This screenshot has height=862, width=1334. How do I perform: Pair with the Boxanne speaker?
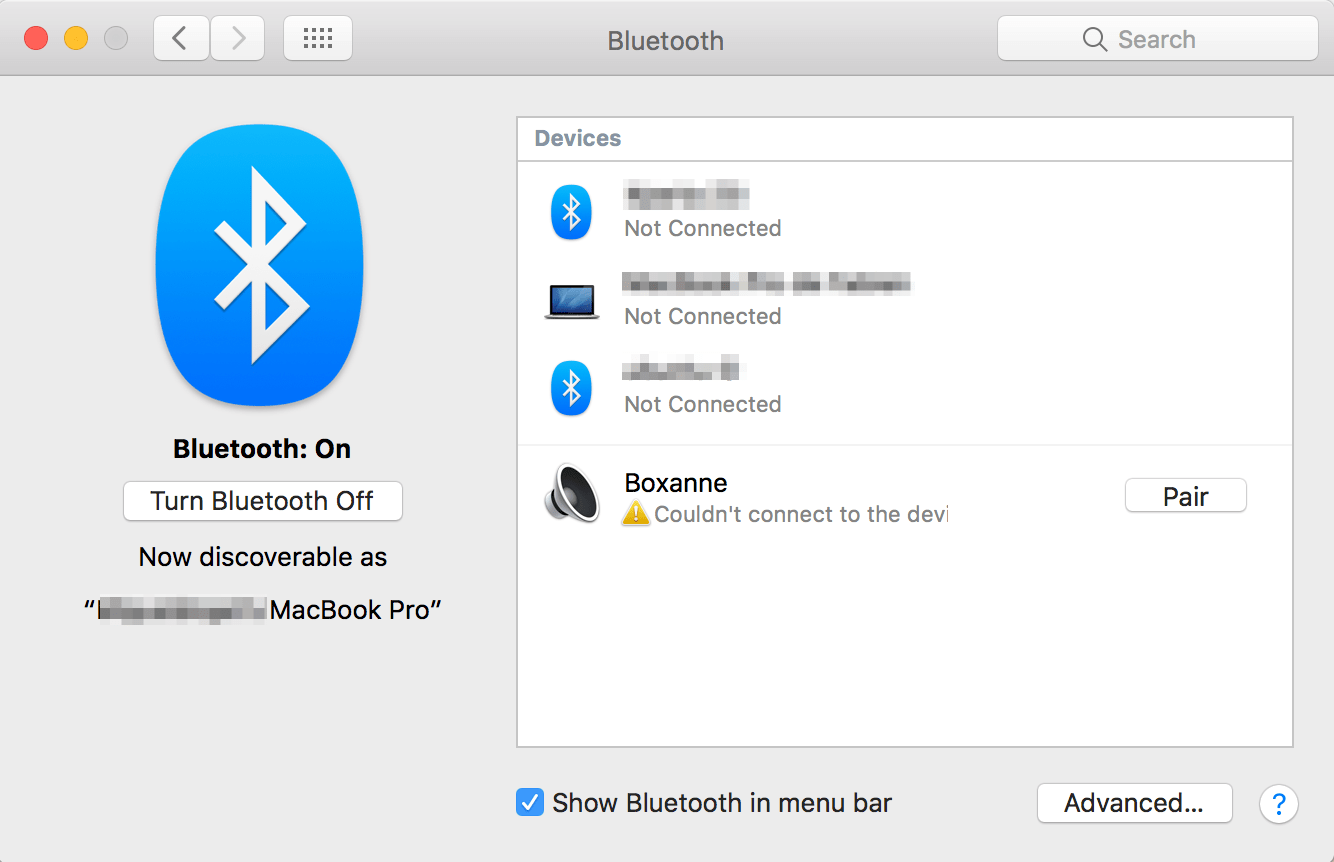[1186, 496]
